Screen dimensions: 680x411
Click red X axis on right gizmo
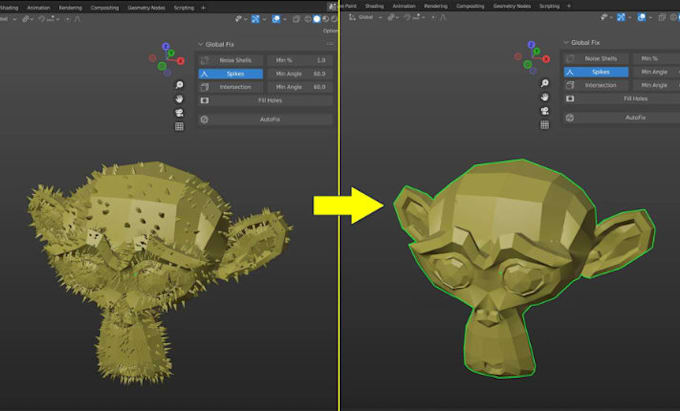[546, 59]
